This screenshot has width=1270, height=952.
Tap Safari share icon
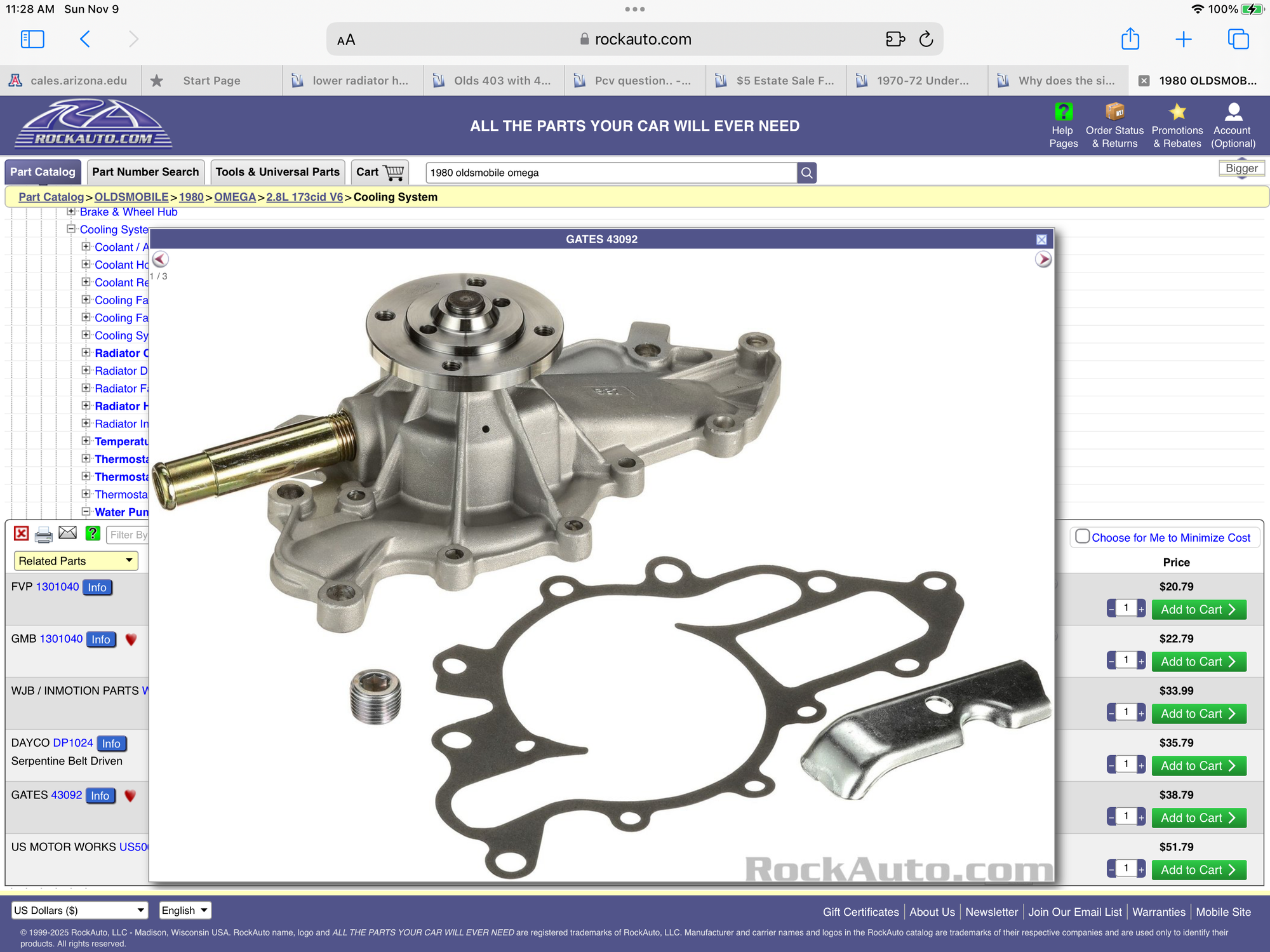[1130, 39]
